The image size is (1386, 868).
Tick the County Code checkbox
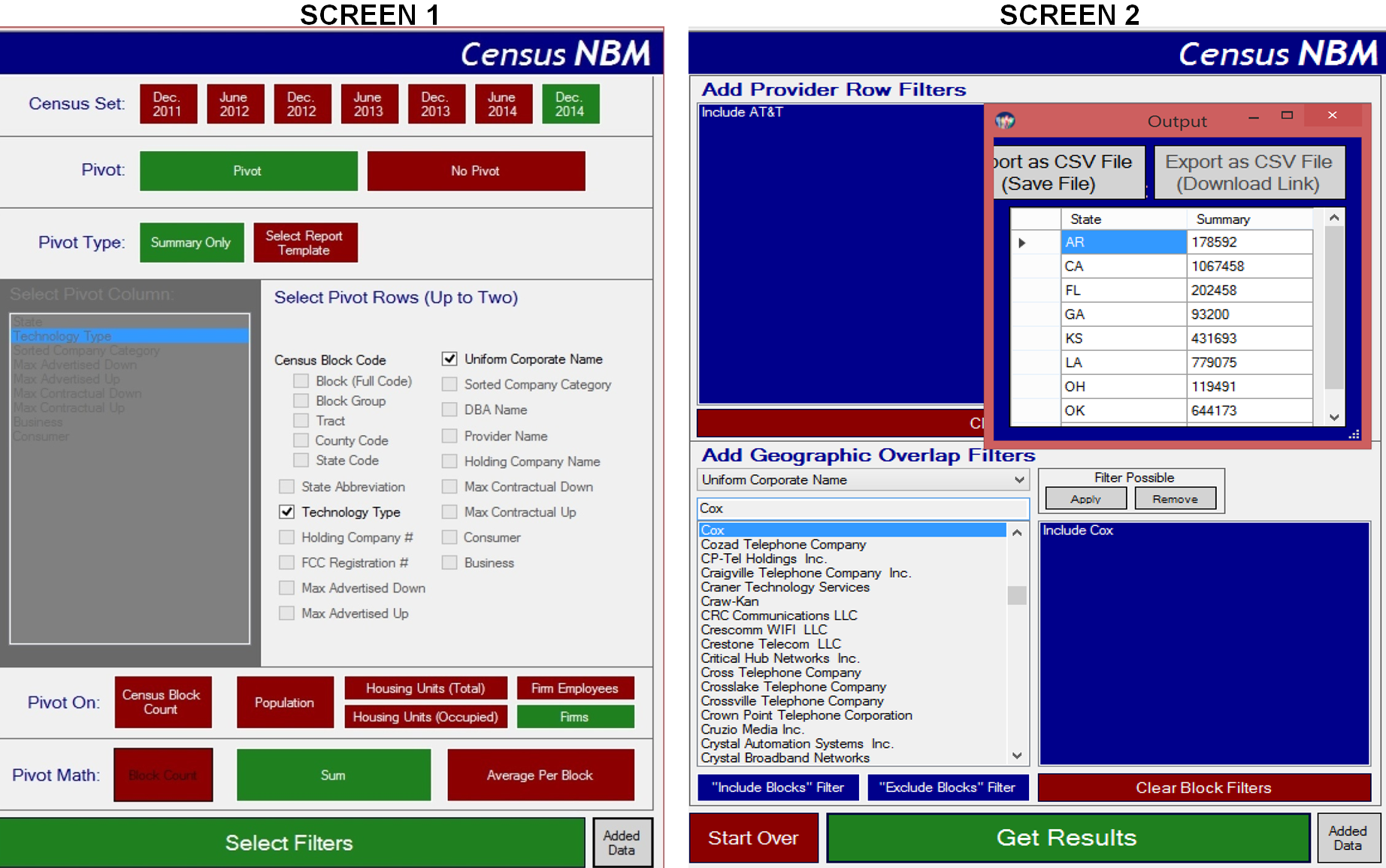tap(301, 440)
